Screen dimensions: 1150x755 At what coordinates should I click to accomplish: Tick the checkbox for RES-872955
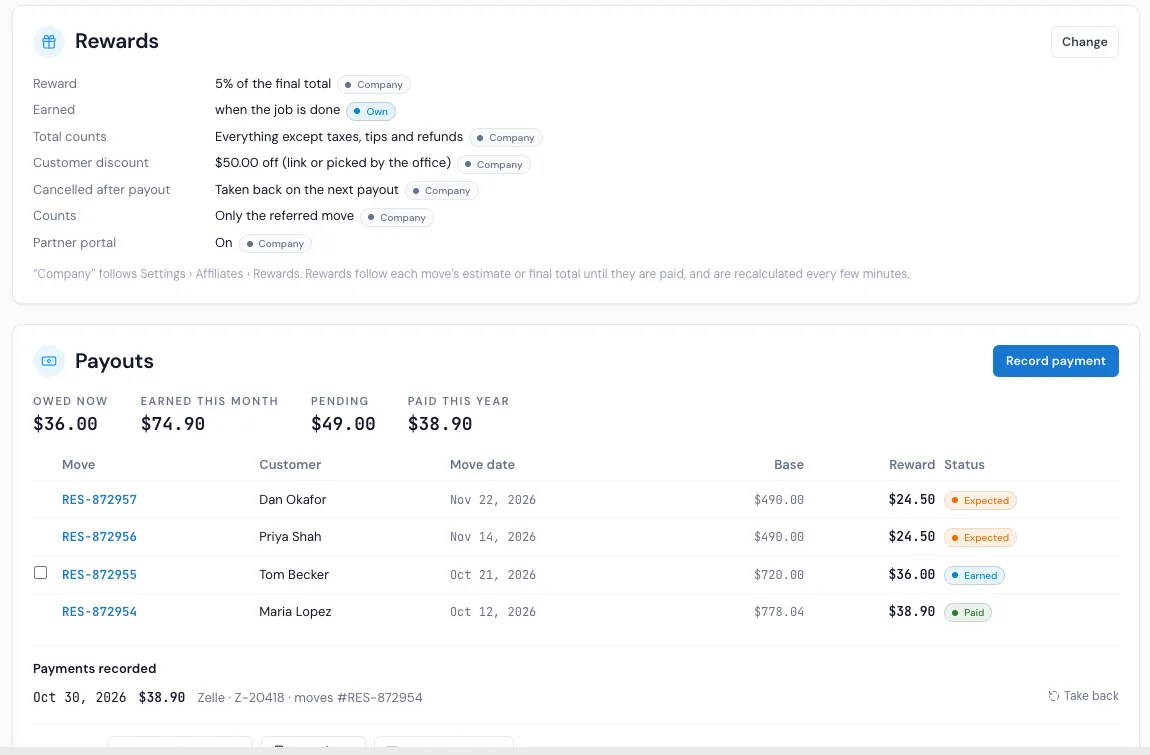tap(40, 572)
